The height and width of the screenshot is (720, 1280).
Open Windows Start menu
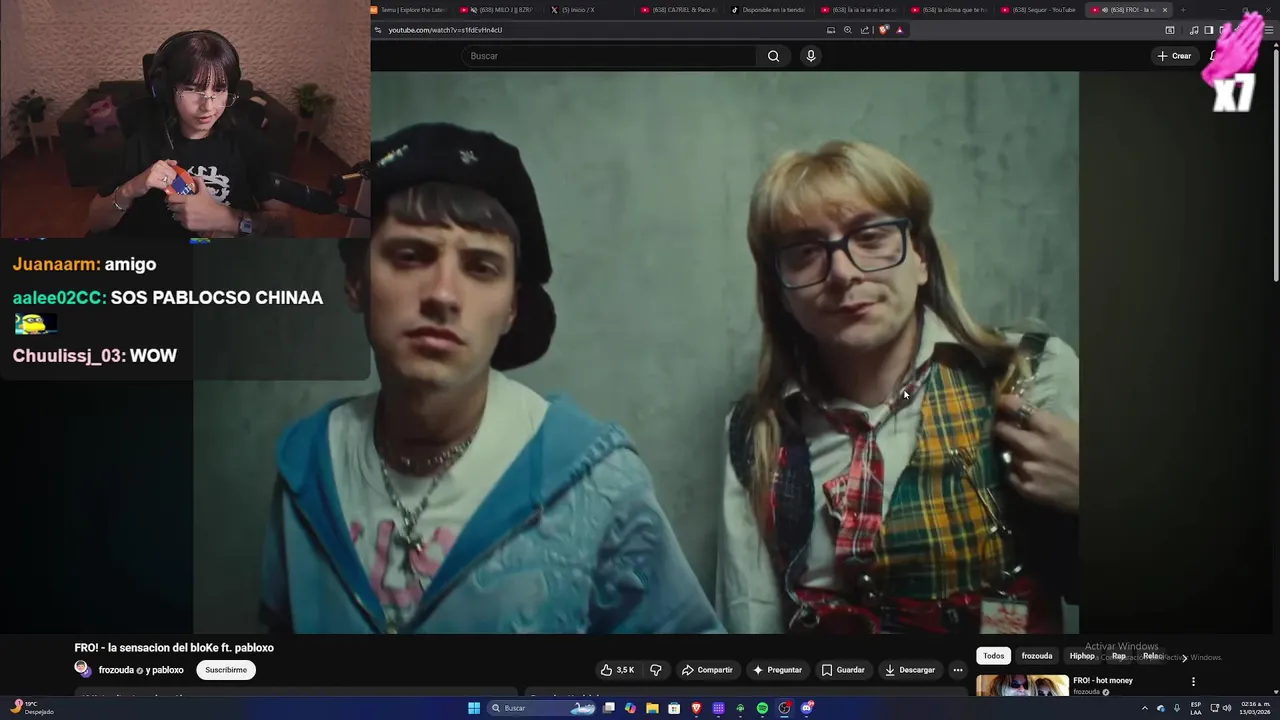pyautogui.click(x=474, y=708)
